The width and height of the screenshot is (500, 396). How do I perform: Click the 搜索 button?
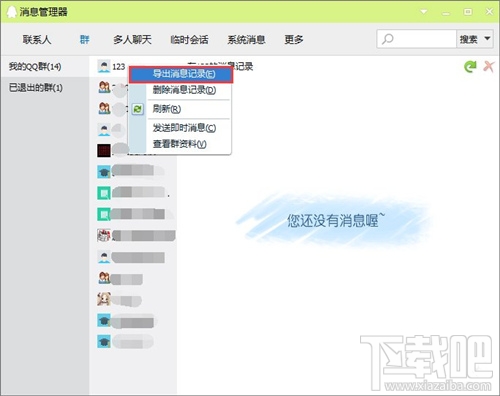click(468, 39)
